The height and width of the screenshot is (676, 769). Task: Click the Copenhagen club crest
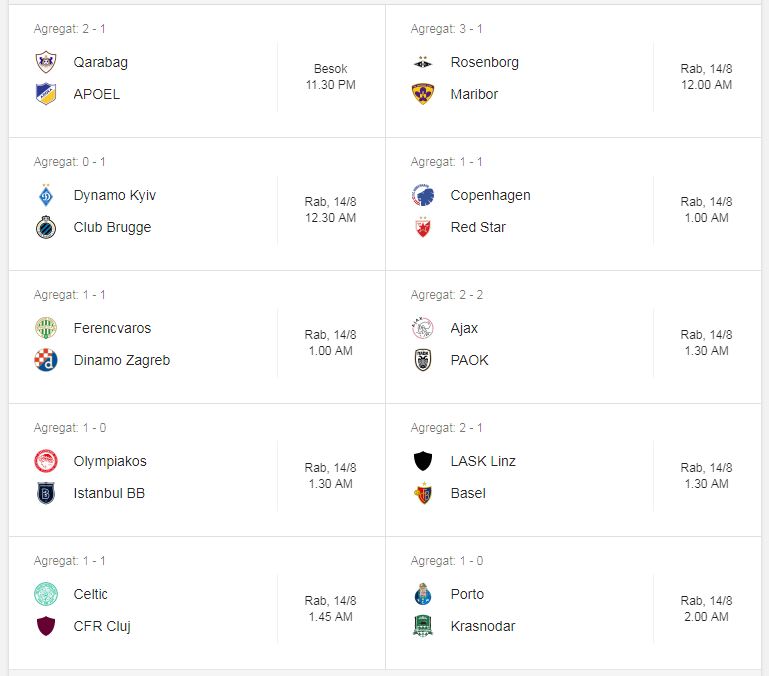tap(423, 195)
